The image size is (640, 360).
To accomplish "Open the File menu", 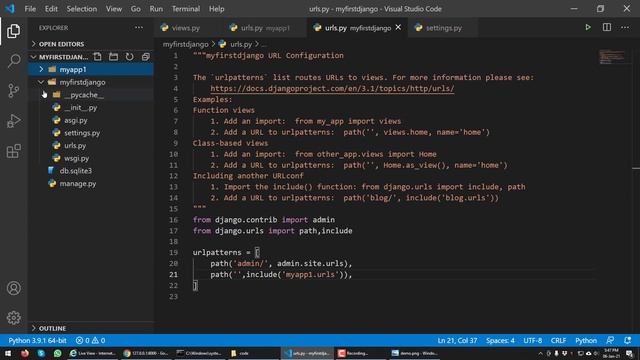I will pyautogui.click(x=30, y=9).
